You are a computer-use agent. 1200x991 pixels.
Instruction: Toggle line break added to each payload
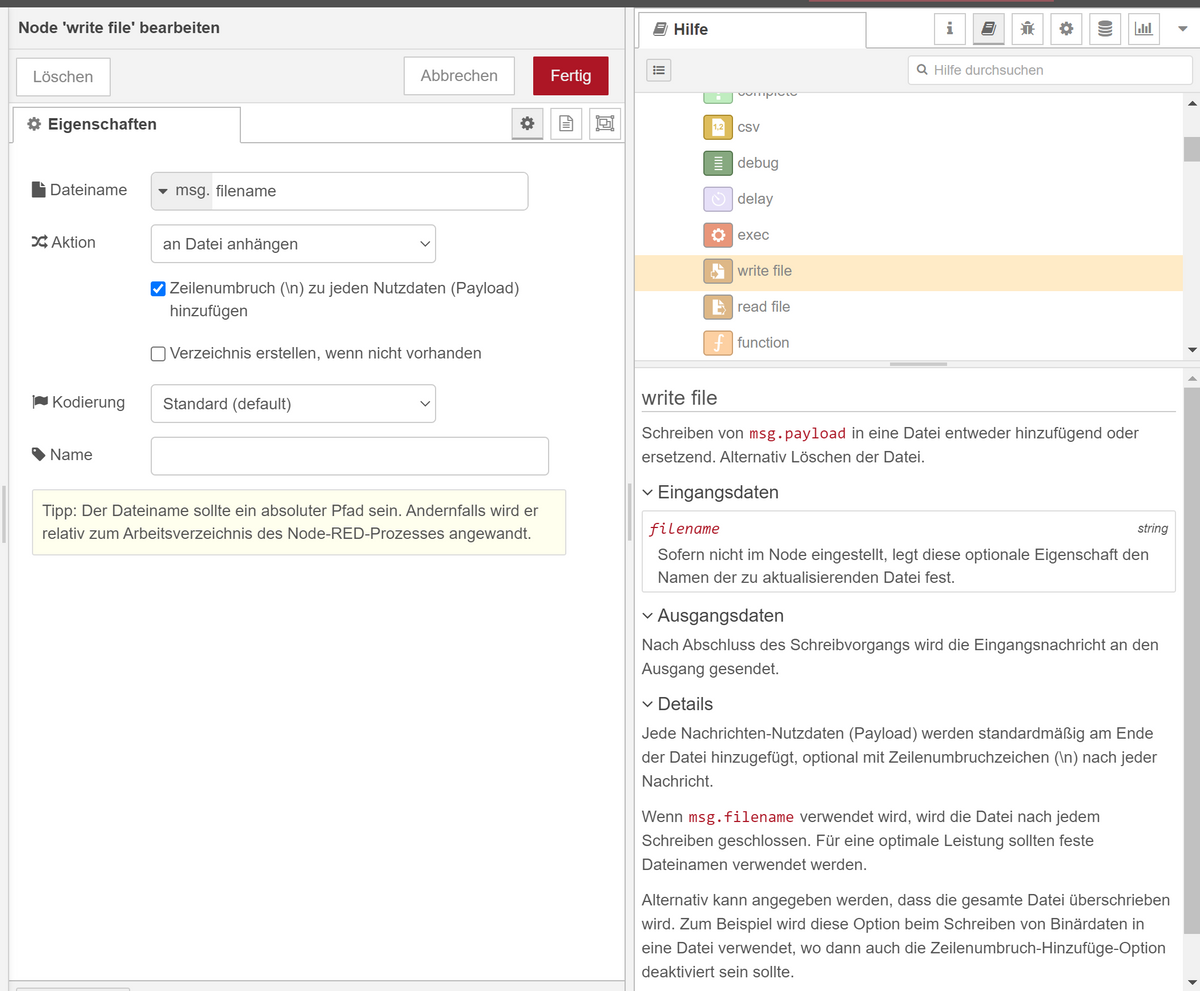158,289
